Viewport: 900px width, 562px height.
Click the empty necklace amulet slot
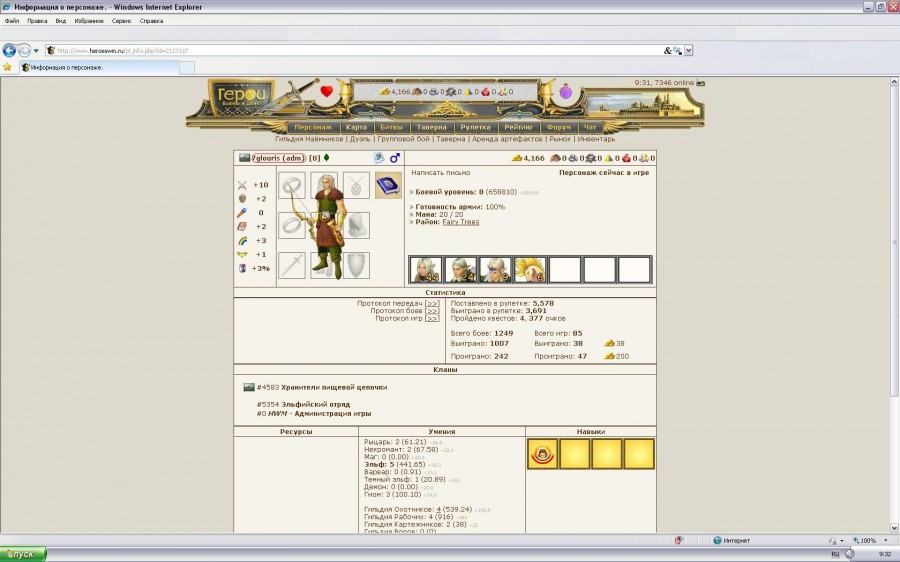pos(356,185)
